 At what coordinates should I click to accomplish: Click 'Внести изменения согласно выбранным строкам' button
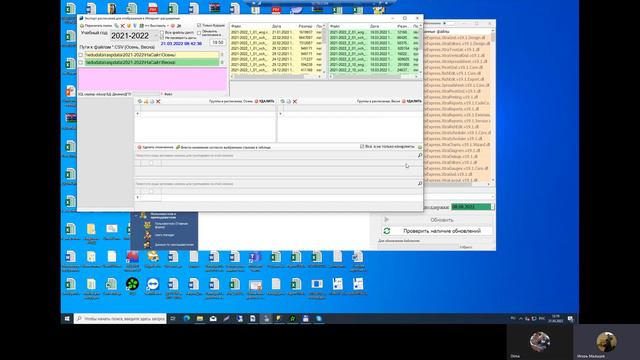223,147
